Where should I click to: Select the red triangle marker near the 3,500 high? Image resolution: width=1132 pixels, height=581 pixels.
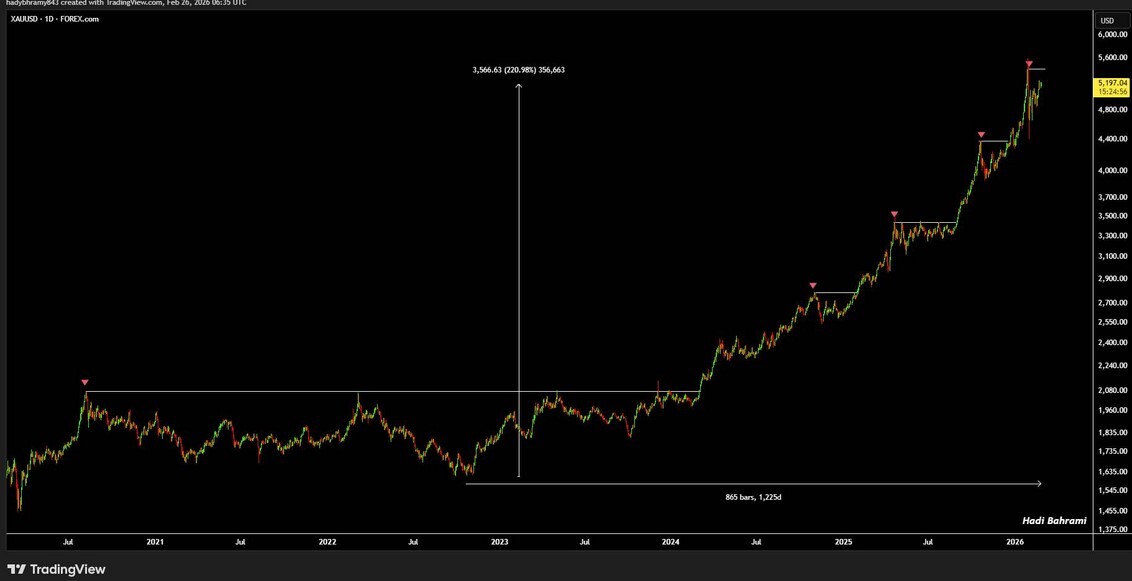[894, 214]
